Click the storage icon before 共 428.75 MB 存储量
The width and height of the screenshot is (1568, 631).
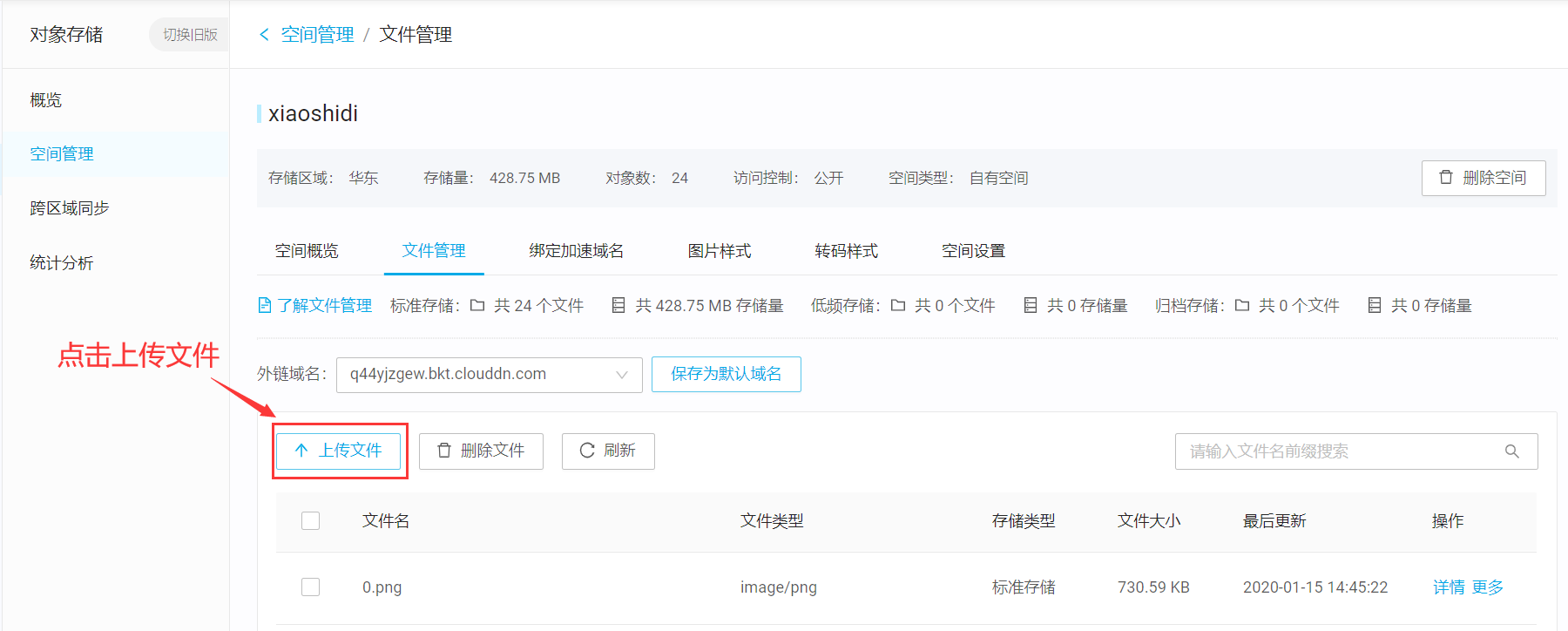618,305
